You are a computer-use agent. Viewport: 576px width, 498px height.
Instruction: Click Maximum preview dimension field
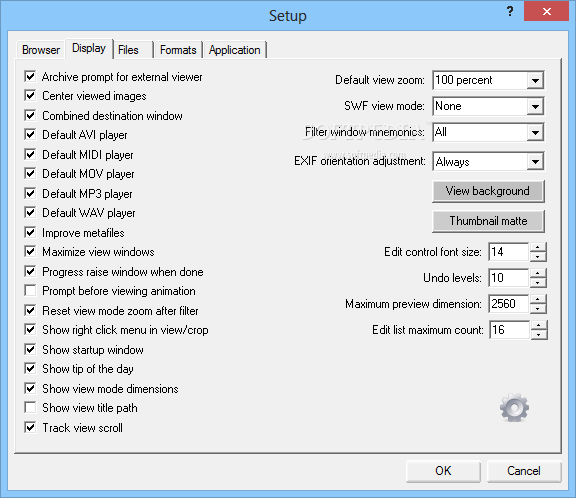tap(509, 304)
